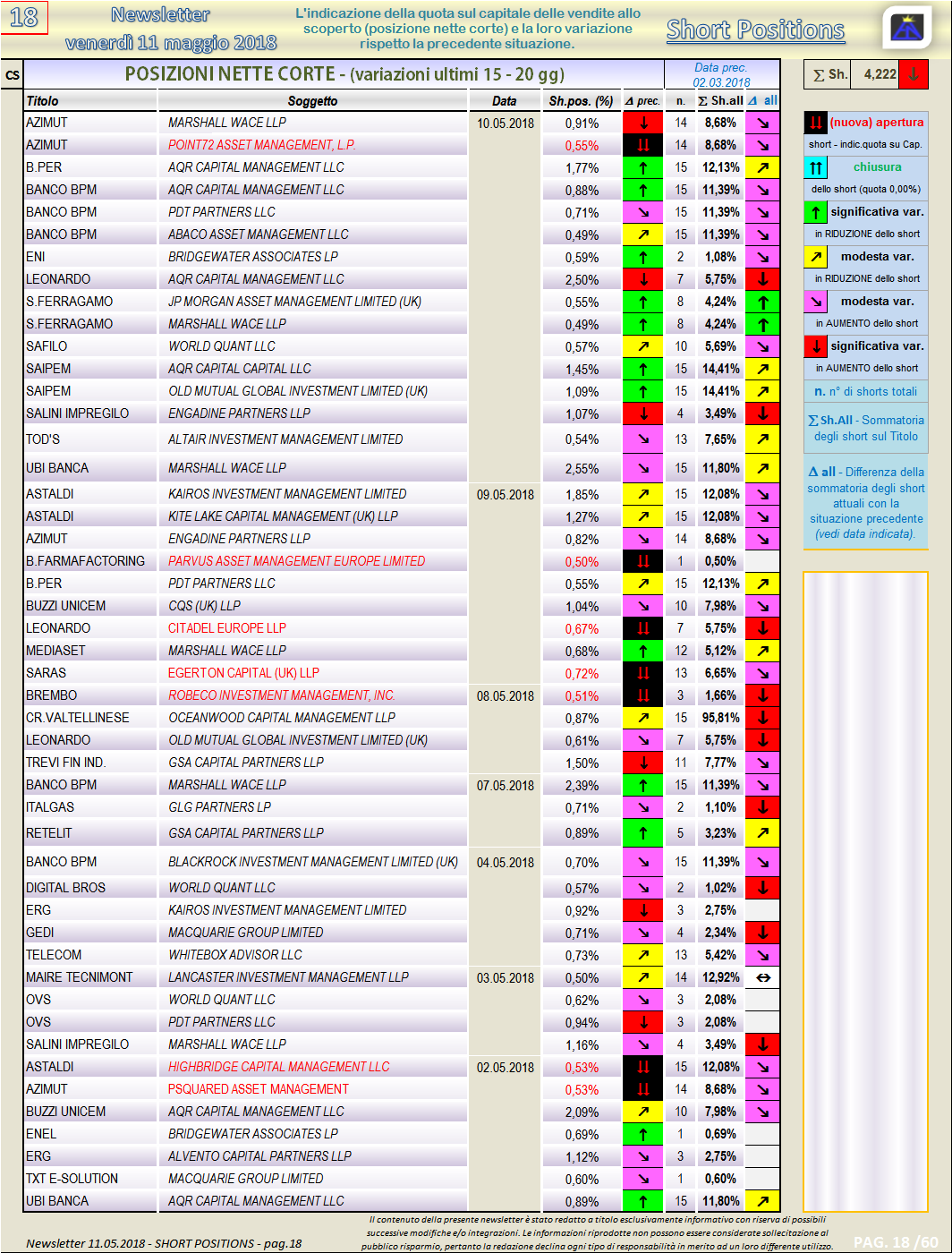Click the '4,222' total value

tap(880, 74)
